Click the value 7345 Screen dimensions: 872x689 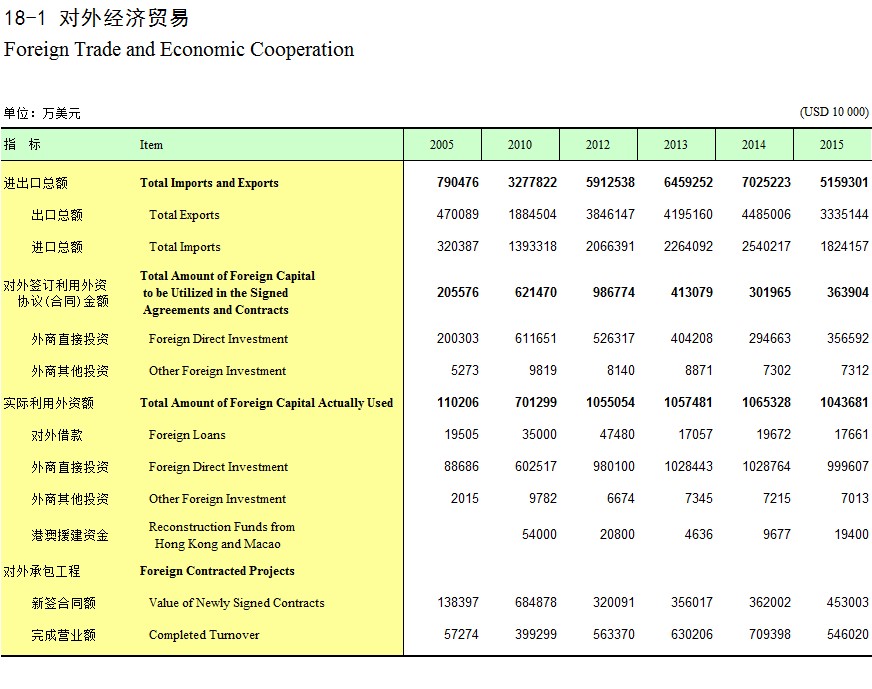pyautogui.click(x=698, y=498)
